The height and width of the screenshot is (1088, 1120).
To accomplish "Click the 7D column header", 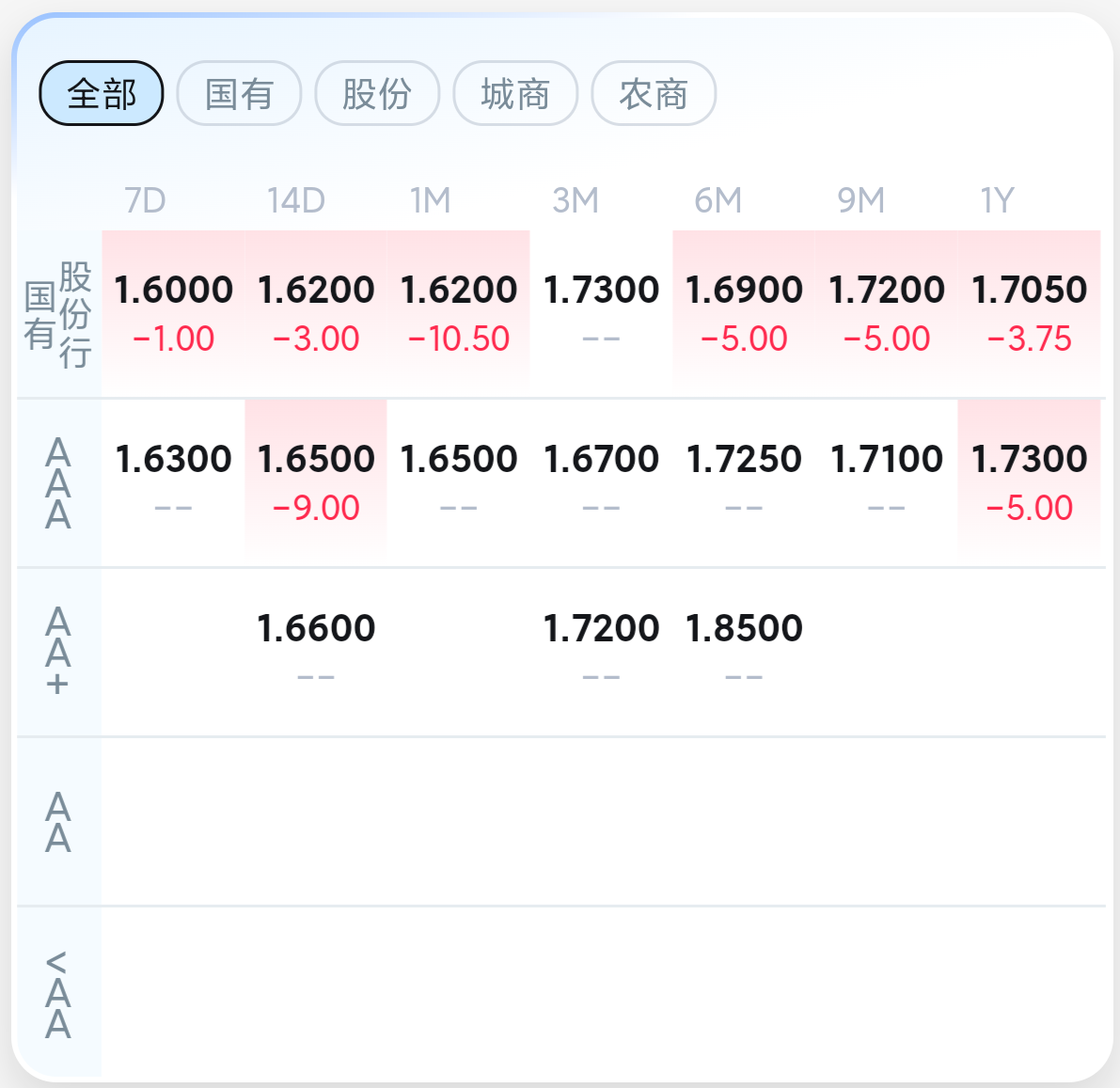I will click(x=145, y=200).
